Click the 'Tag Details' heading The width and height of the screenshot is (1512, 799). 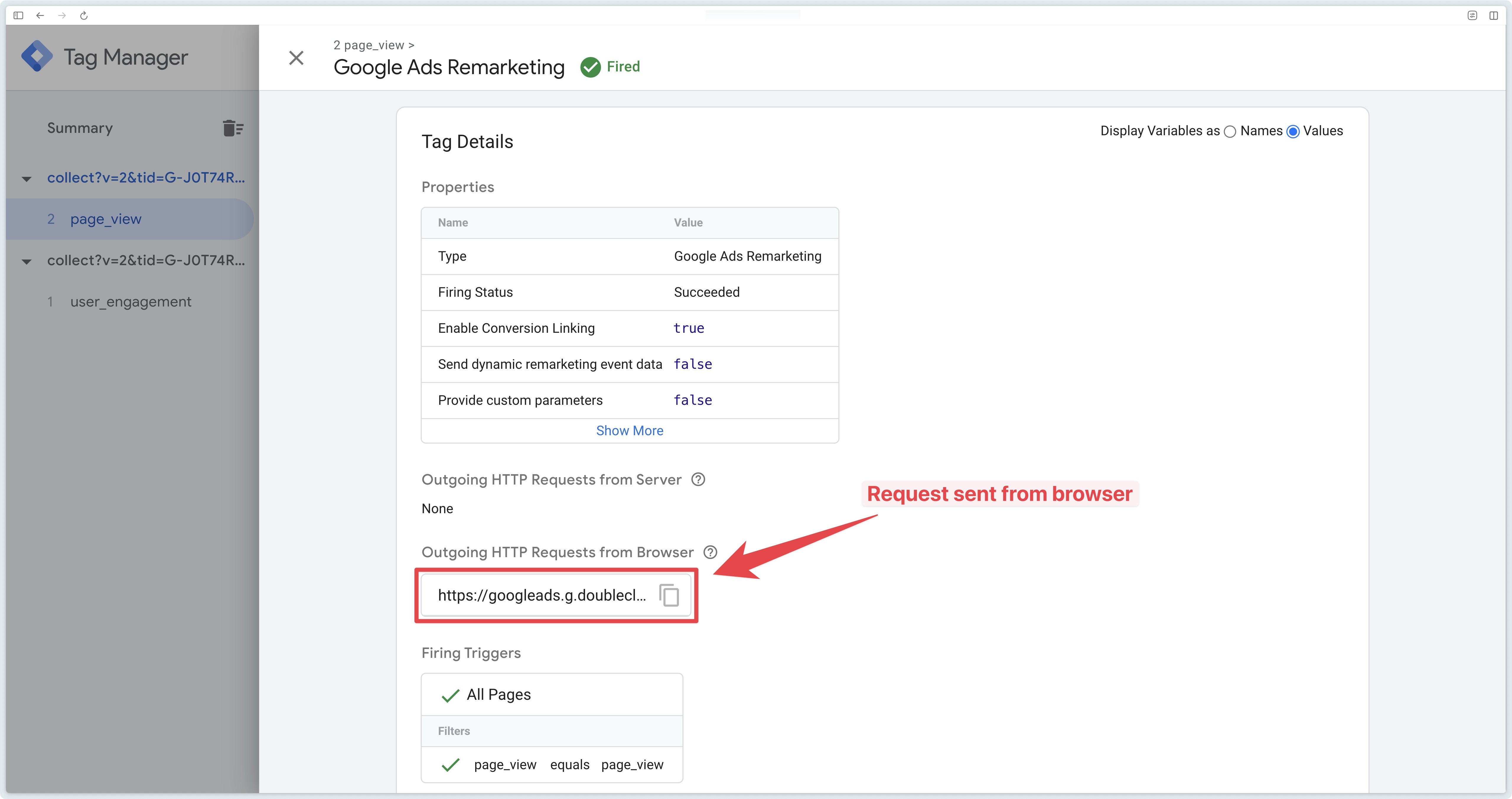coord(467,141)
